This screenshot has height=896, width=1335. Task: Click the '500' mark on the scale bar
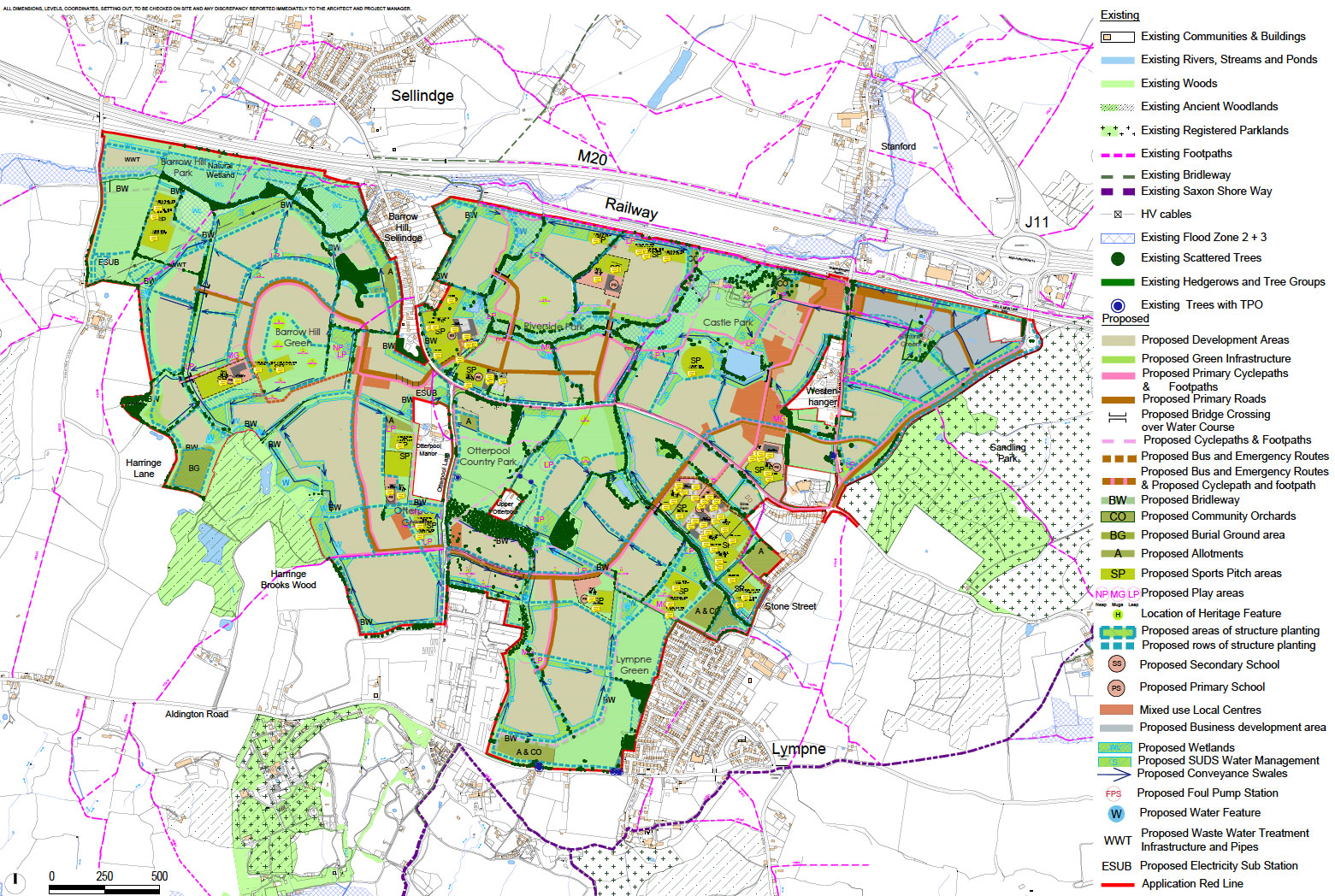click(159, 876)
